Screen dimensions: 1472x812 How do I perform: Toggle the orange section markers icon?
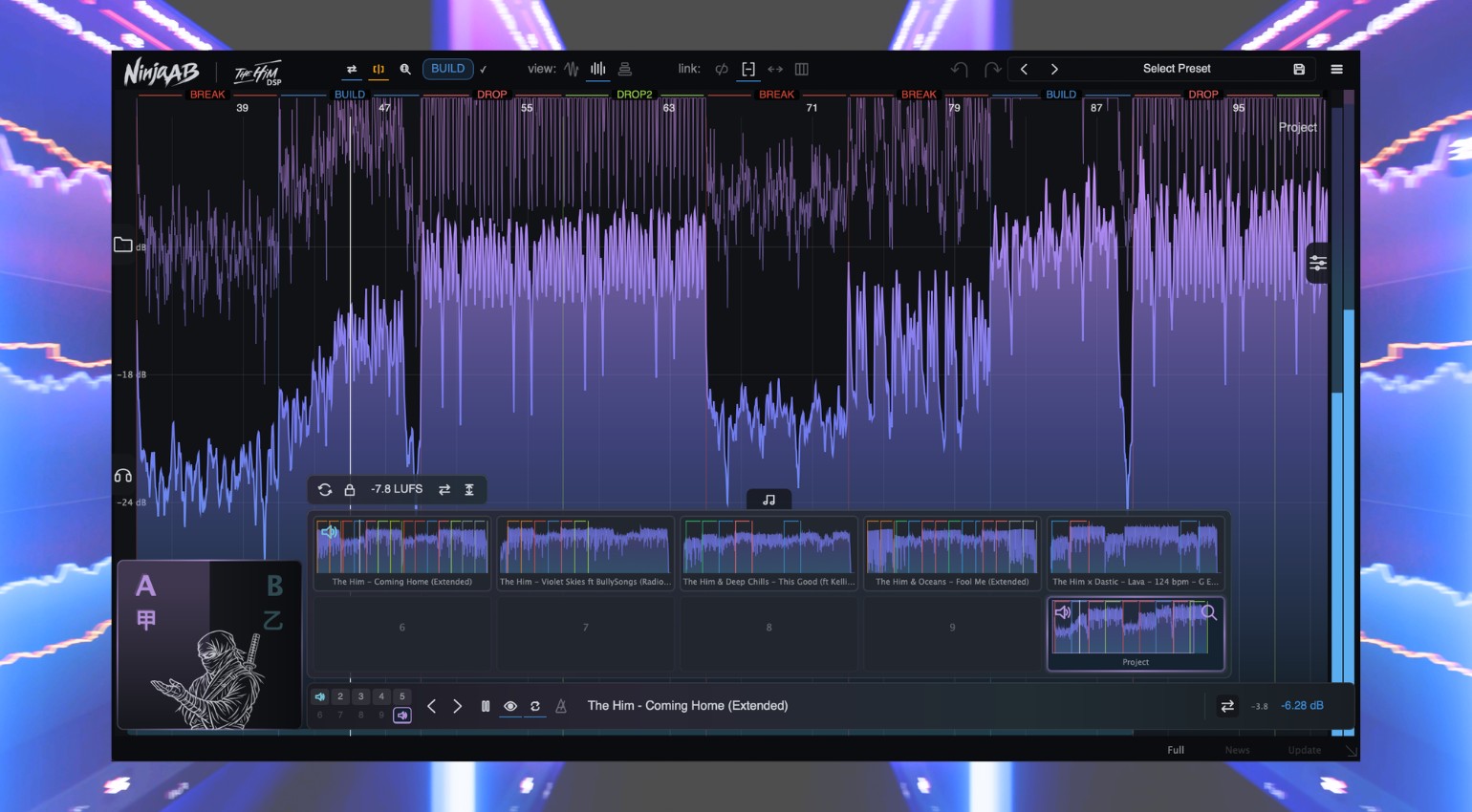[379, 69]
